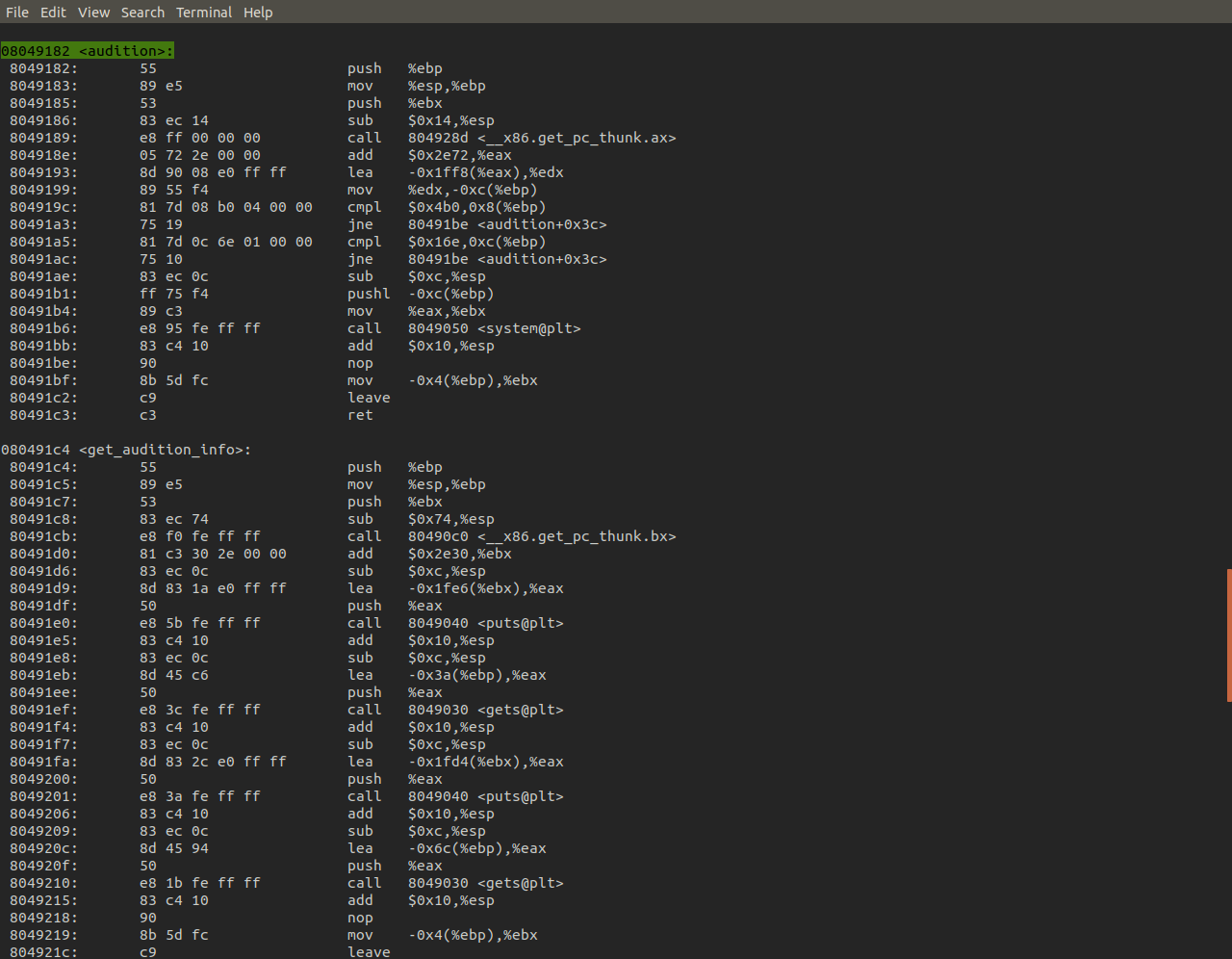Viewport: 1232px width, 959px height.
Task: Open the Terminal menu
Action: (204, 13)
